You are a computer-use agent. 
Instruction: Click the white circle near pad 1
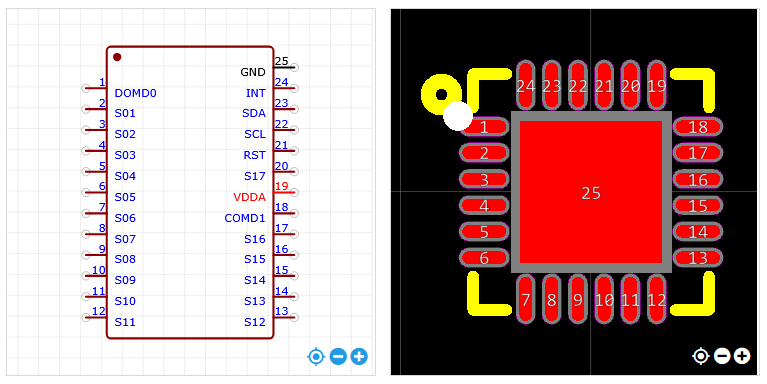tap(458, 116)
